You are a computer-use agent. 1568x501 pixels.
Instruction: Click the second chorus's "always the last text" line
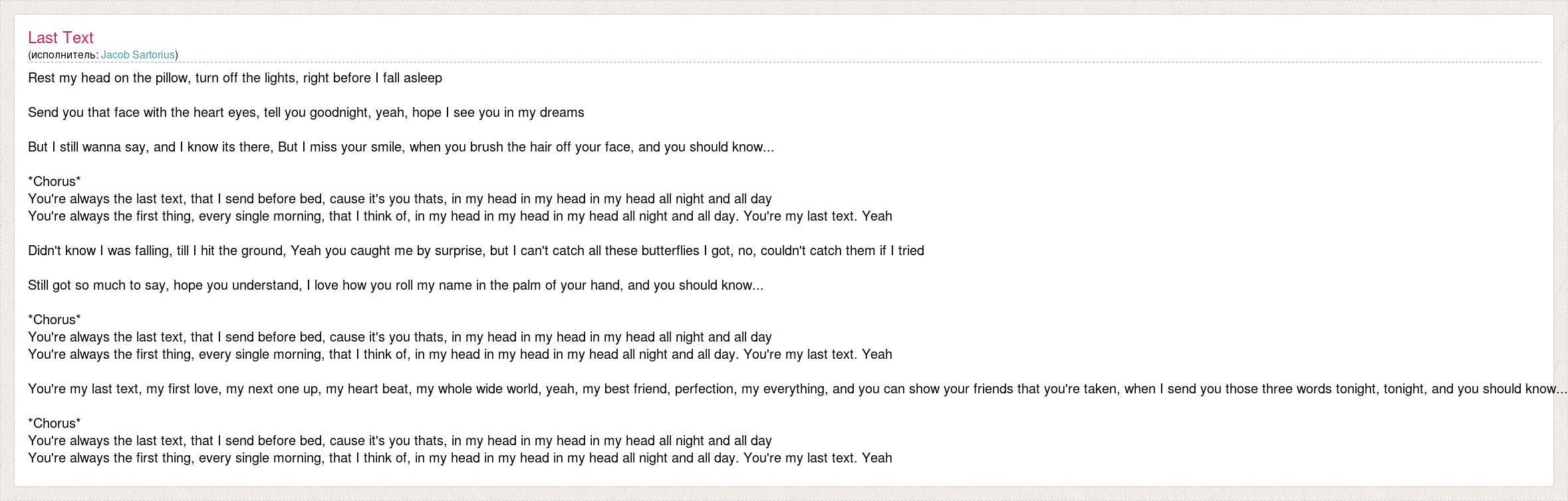399,338
